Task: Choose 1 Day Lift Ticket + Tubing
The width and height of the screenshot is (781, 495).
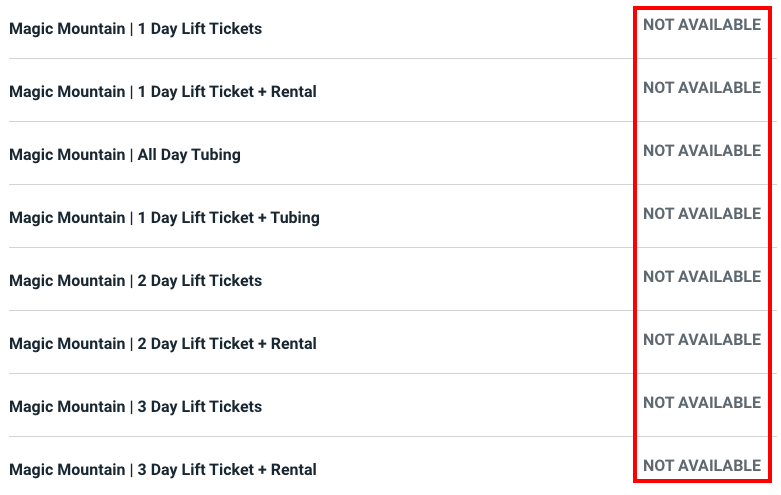Action: pos(164,218)
